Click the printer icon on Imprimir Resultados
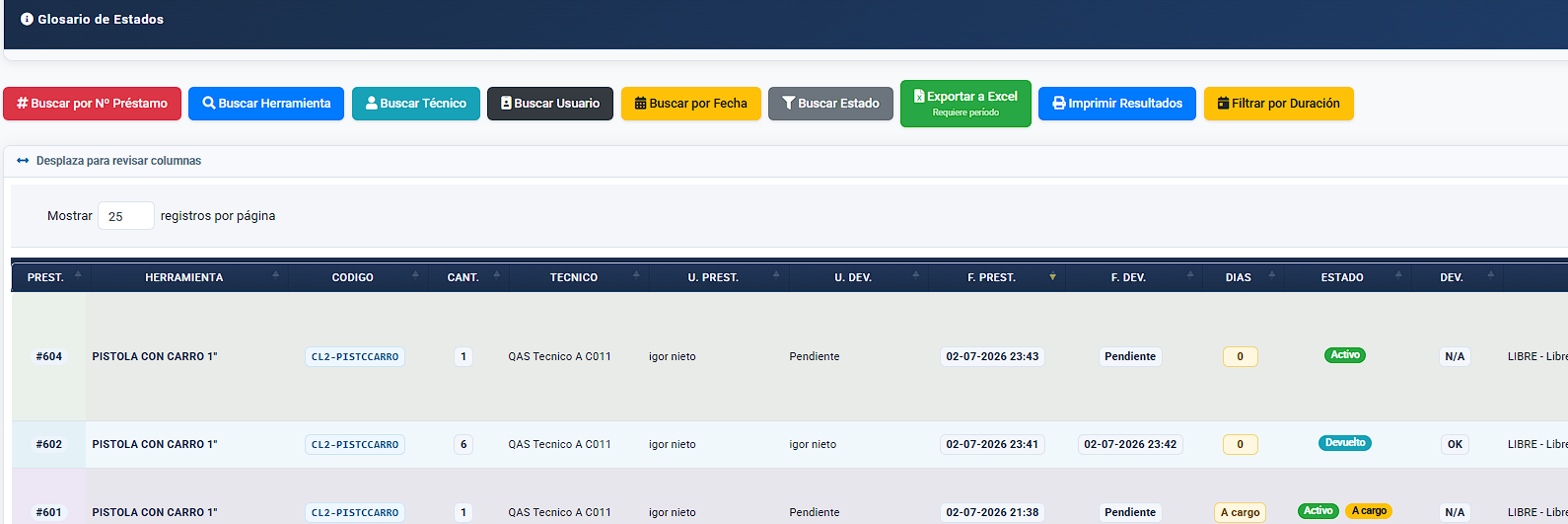1568x524 pixels. pyautogui.click(x=1059, y=103)
